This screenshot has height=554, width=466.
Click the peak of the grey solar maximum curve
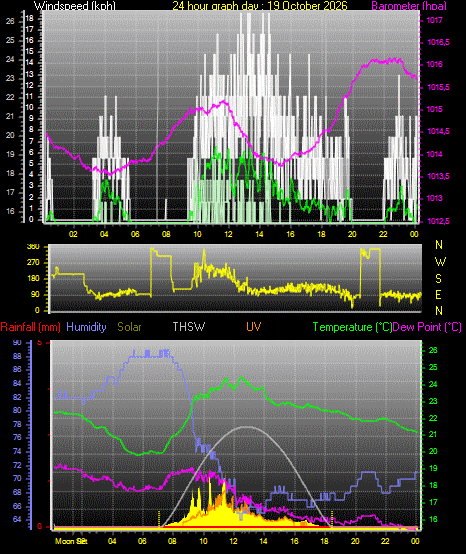point(247,427)
